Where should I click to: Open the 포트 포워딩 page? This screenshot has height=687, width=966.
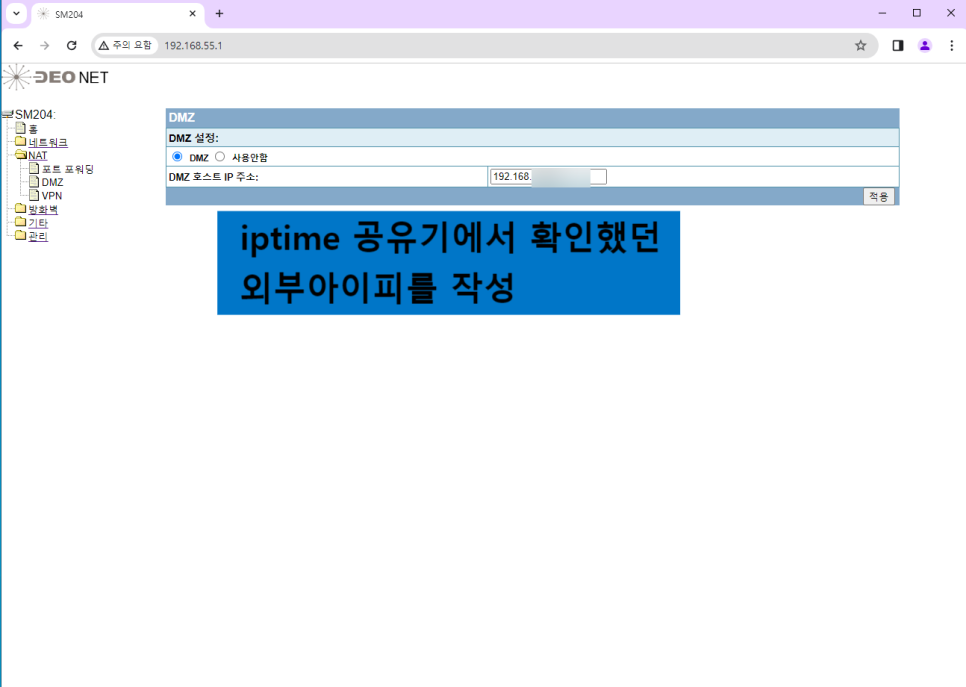click(x=68, y=169)
